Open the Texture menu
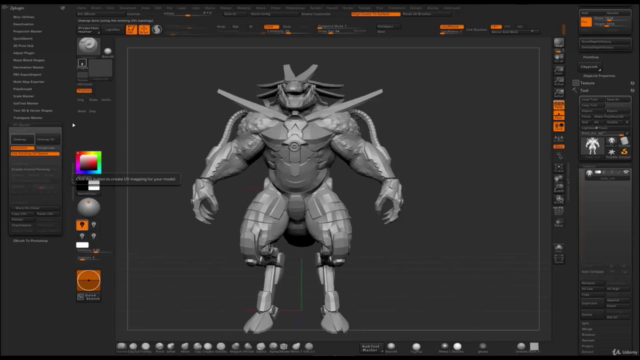 point(364,8)
